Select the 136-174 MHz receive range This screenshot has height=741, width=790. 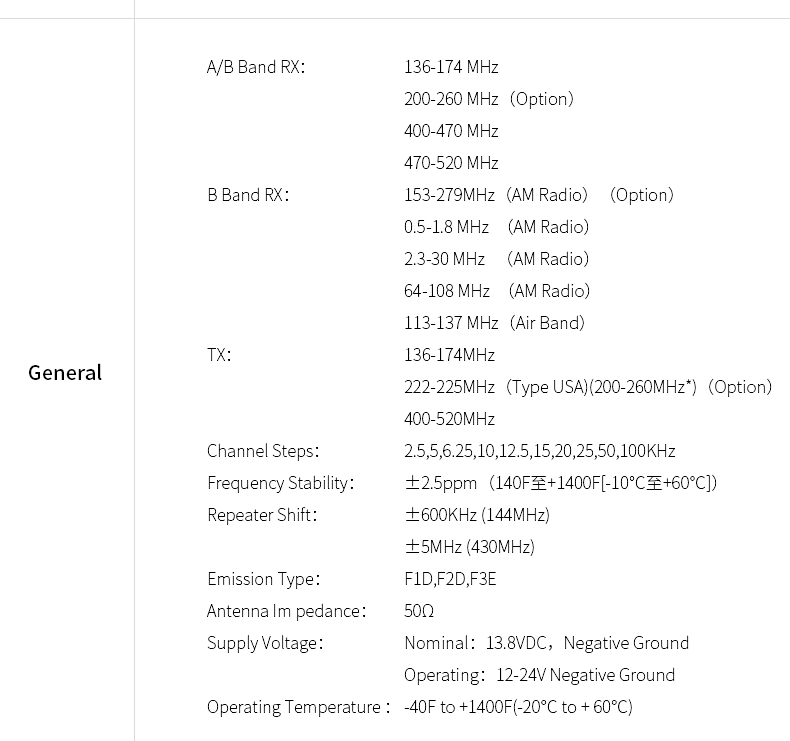[x=451, y=67]
